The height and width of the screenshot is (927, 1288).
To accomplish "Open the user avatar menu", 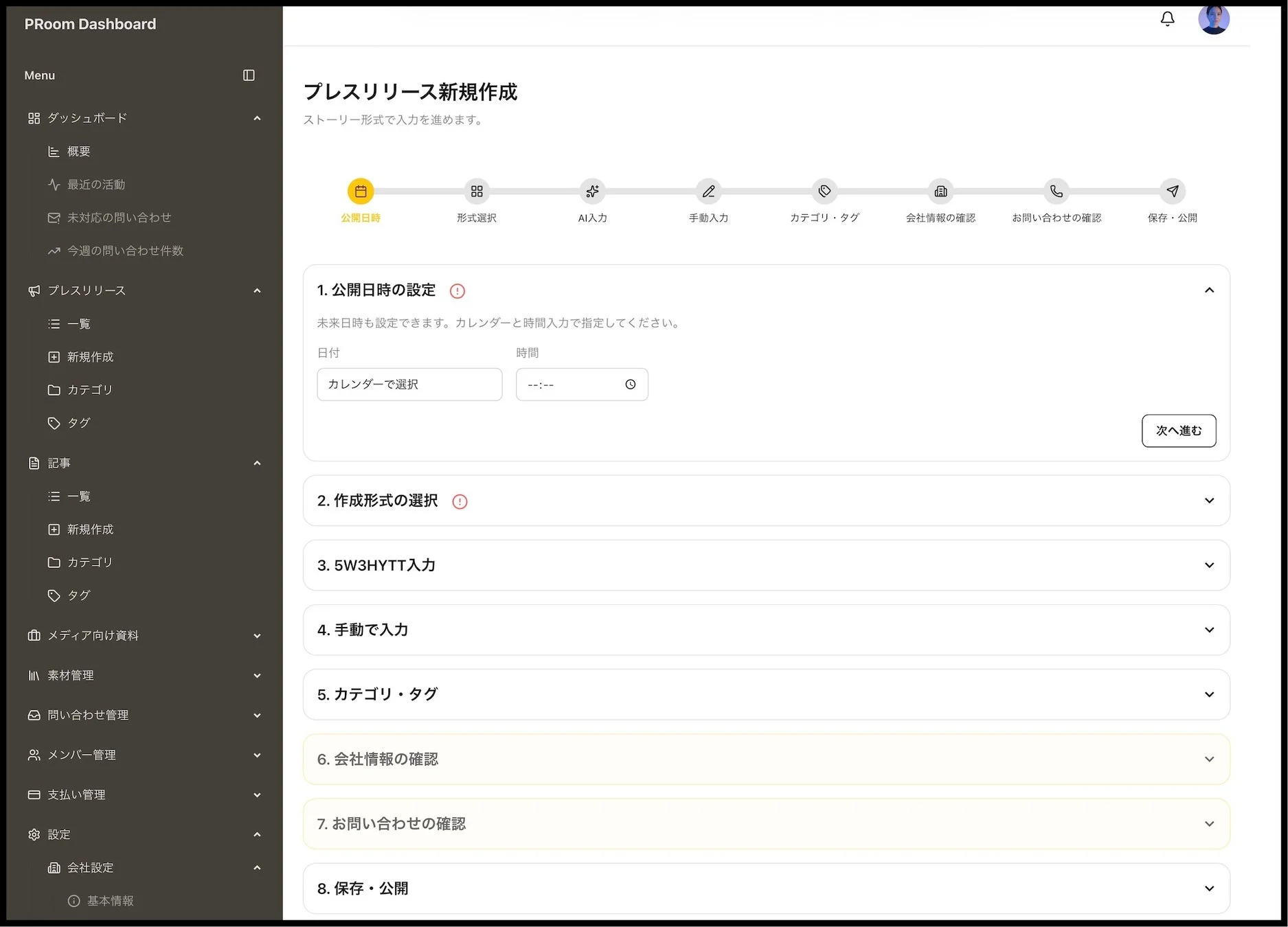I will pos(1213,19).
